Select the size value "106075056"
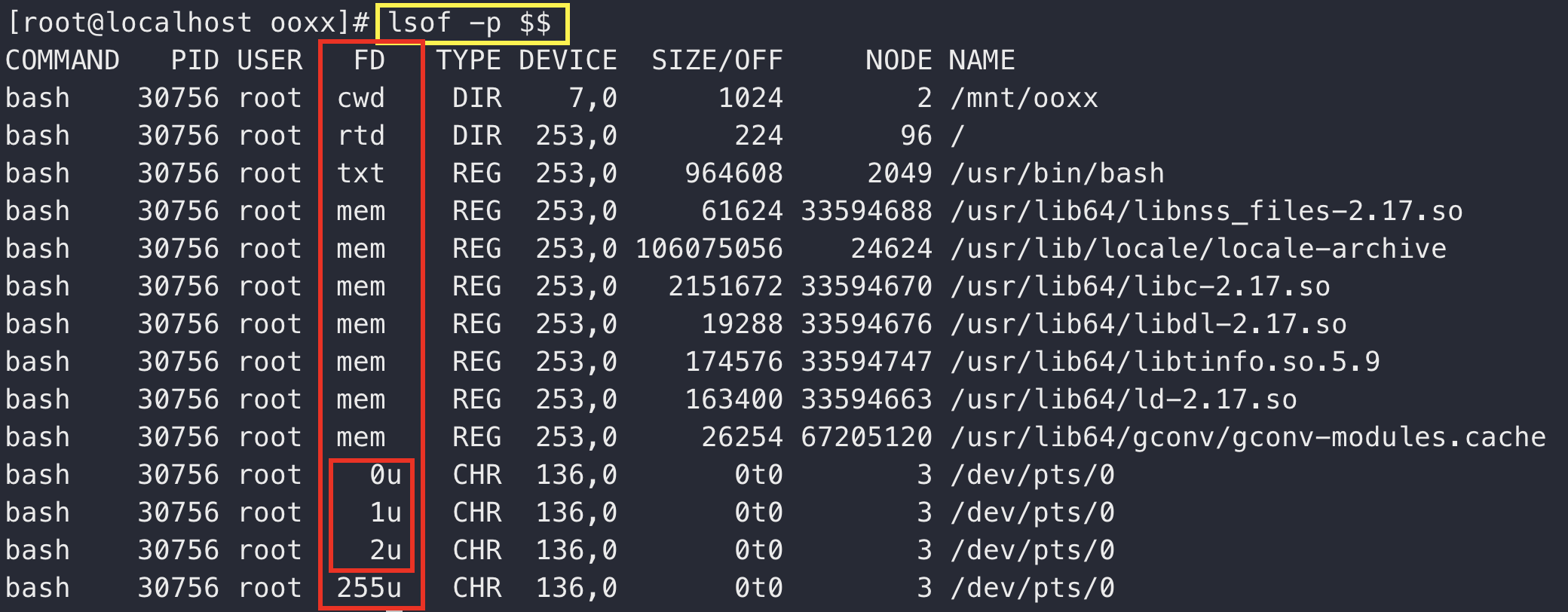Screen dimensions: 1568x612 709,249
